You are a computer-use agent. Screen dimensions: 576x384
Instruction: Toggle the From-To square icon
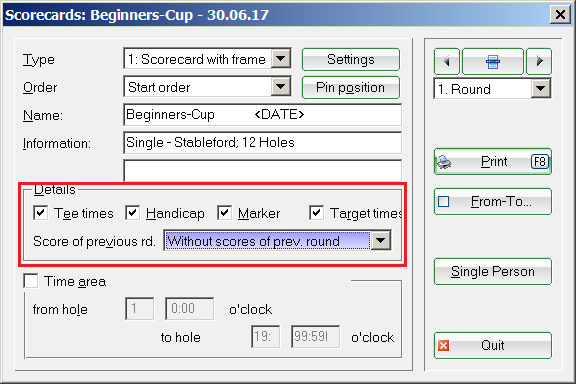443,201
